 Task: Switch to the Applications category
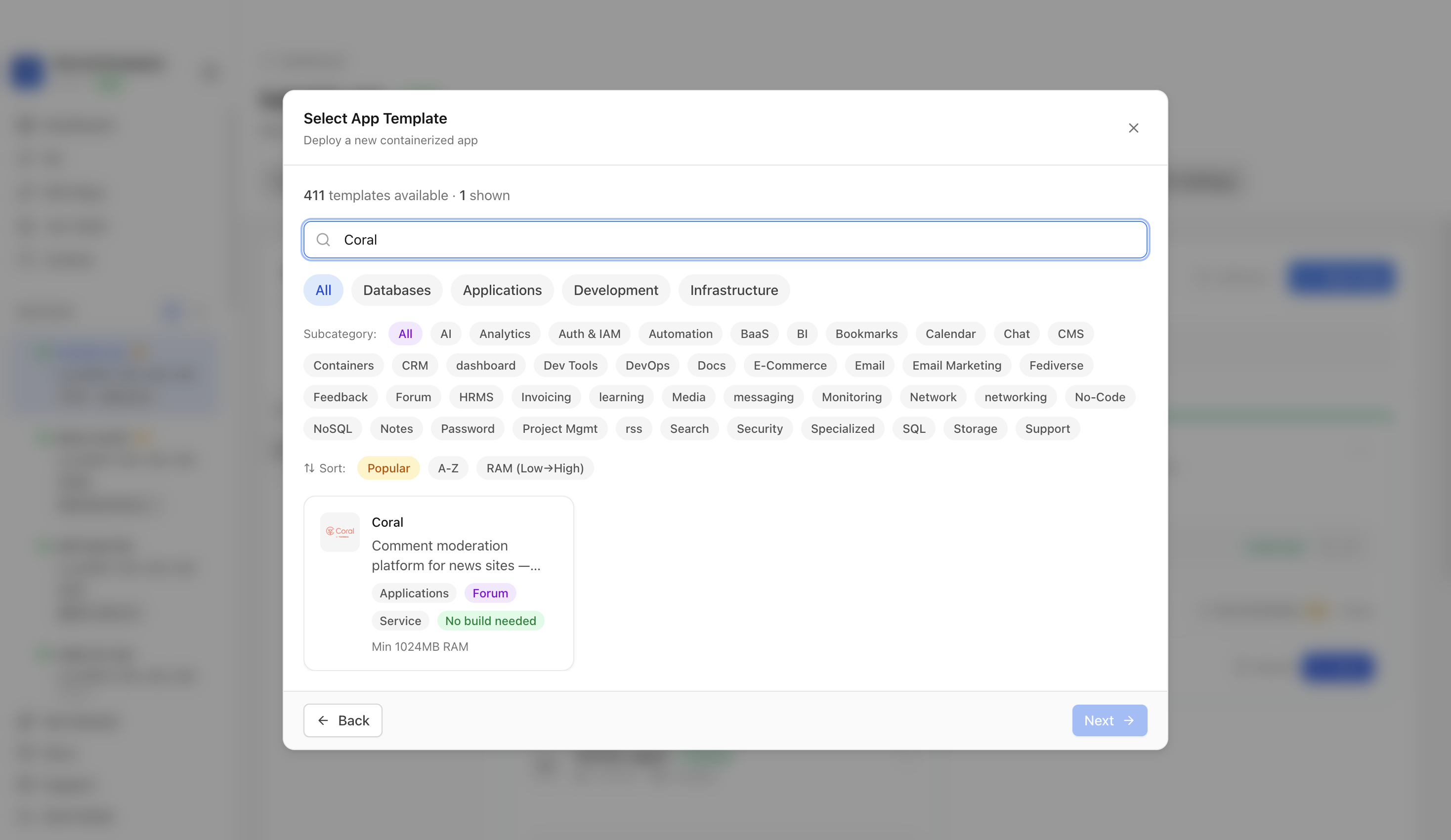(502, 290)
